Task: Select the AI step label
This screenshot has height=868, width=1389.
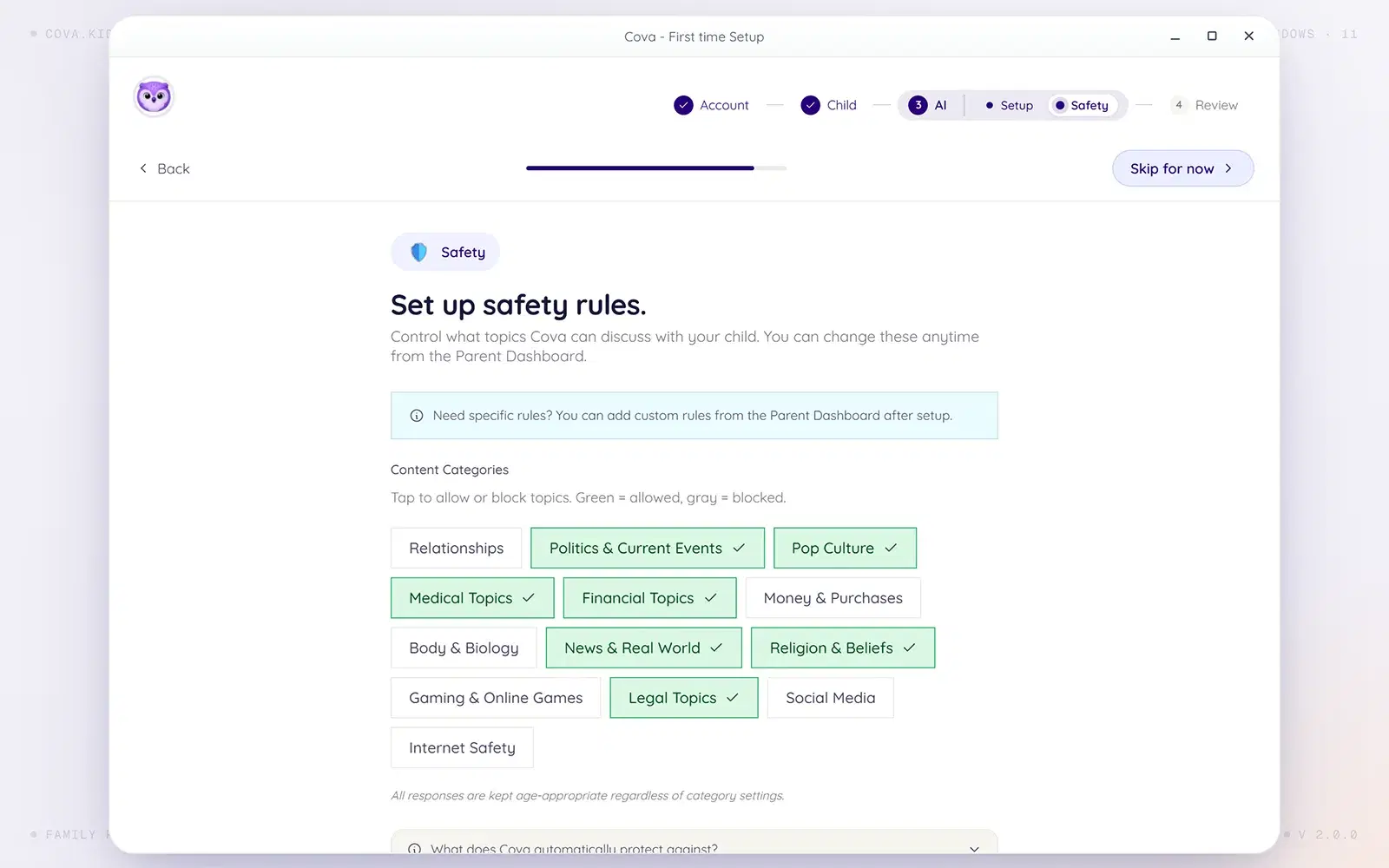Action: pyautogui.click(x=940, y=105)
